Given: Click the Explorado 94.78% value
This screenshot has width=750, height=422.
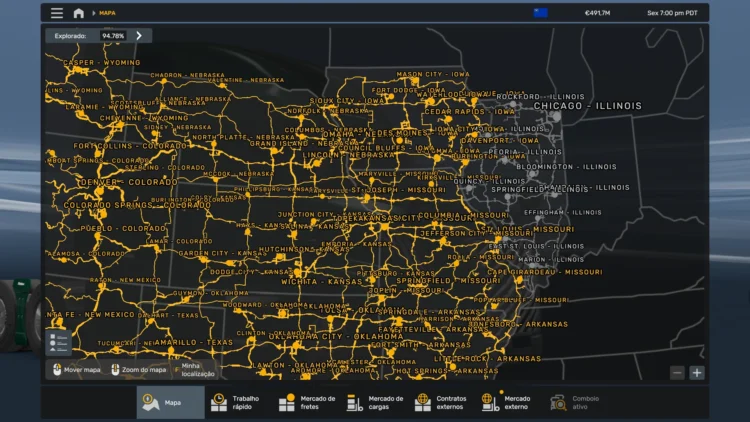Looking at the screenshot, I should tap(113, 36).
